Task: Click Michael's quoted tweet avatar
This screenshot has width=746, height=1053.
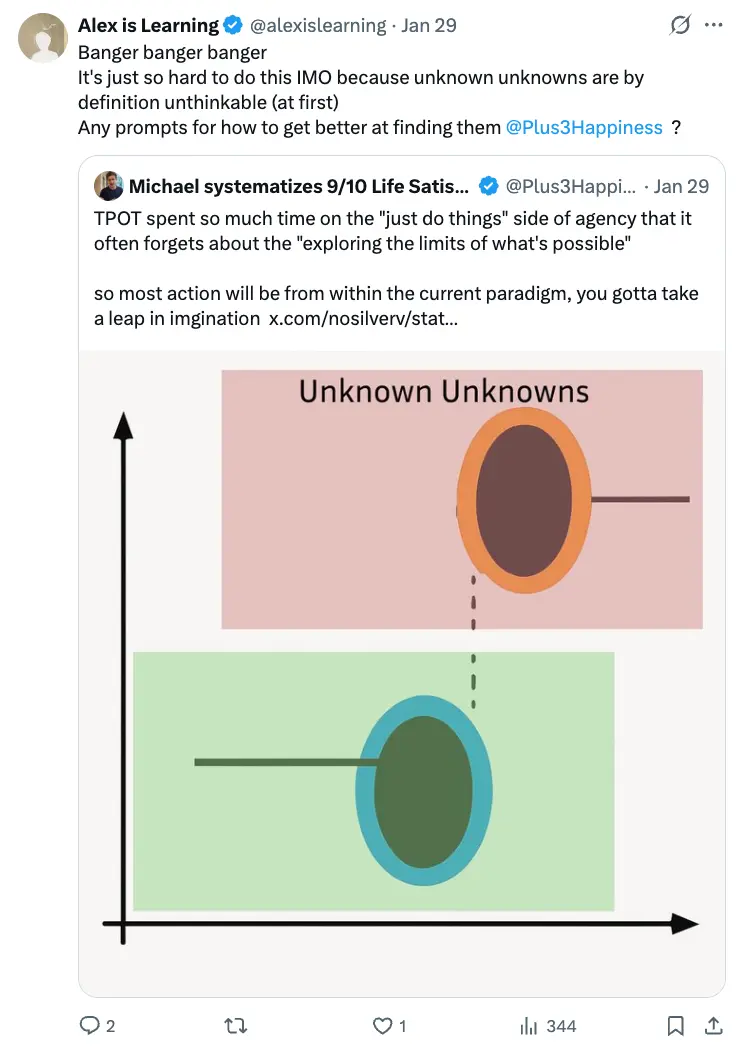Action: [108, 186]
